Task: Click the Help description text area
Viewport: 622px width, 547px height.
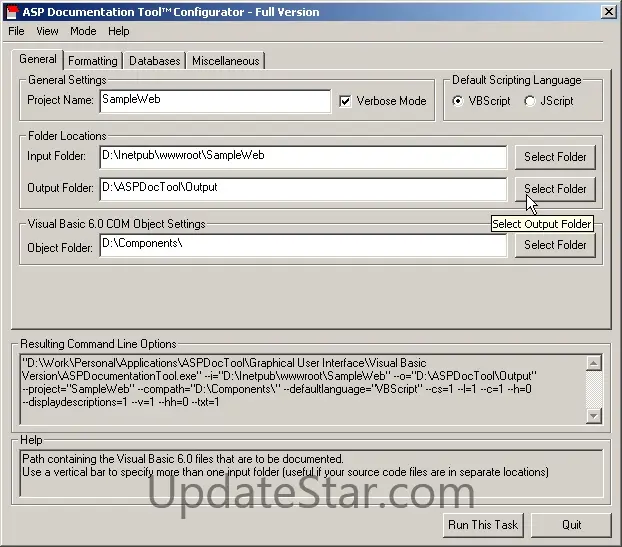Action: [311, 473]
